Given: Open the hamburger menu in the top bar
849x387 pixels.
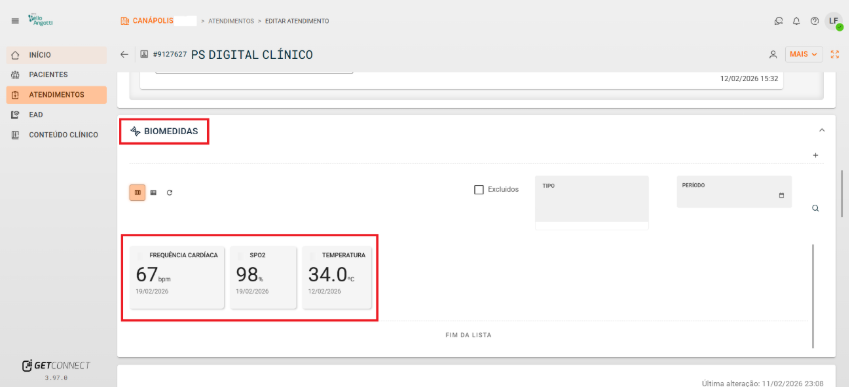Looking at the screenshot, I should point(15,21).
